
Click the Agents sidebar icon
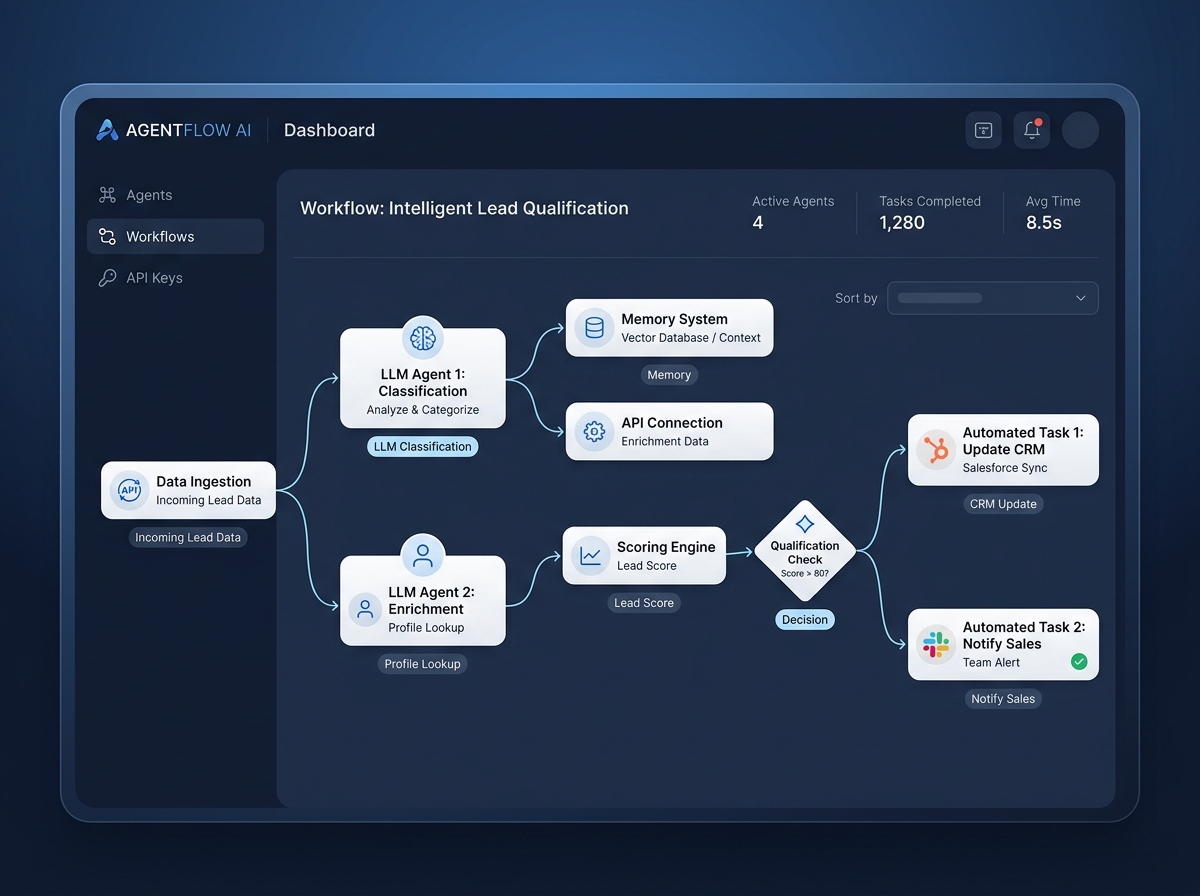pos(107,195)
